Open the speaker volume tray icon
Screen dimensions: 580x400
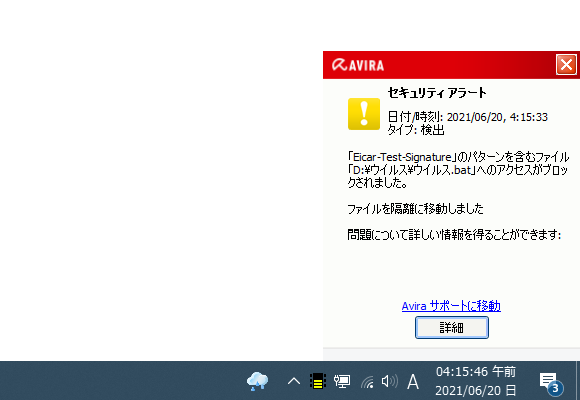(389, 381)
